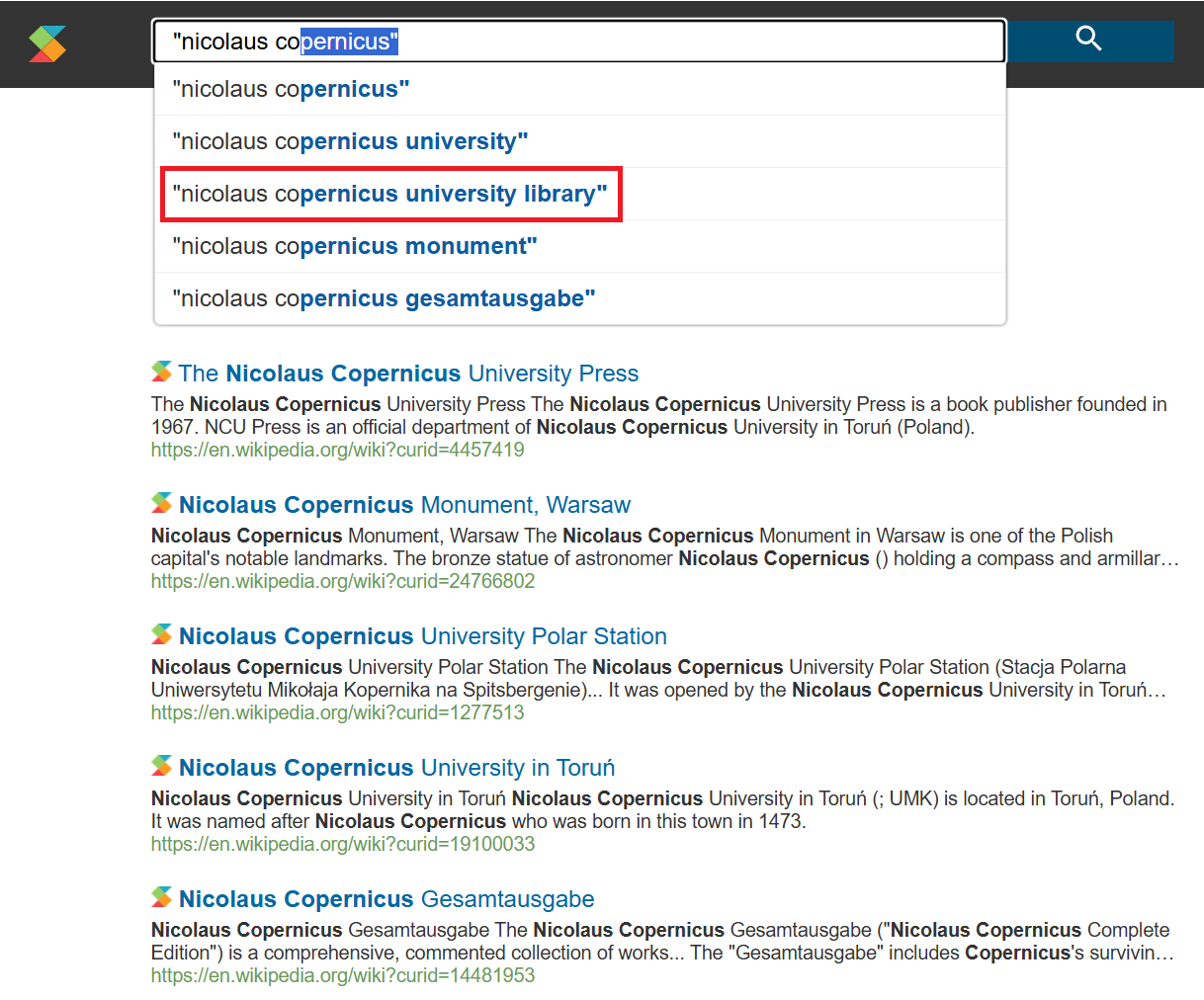The height and width of the screenshot is (1000, 1204).
Task: Choose "nicolaus copernicus university" suggestion
Action: click(350, 141)
